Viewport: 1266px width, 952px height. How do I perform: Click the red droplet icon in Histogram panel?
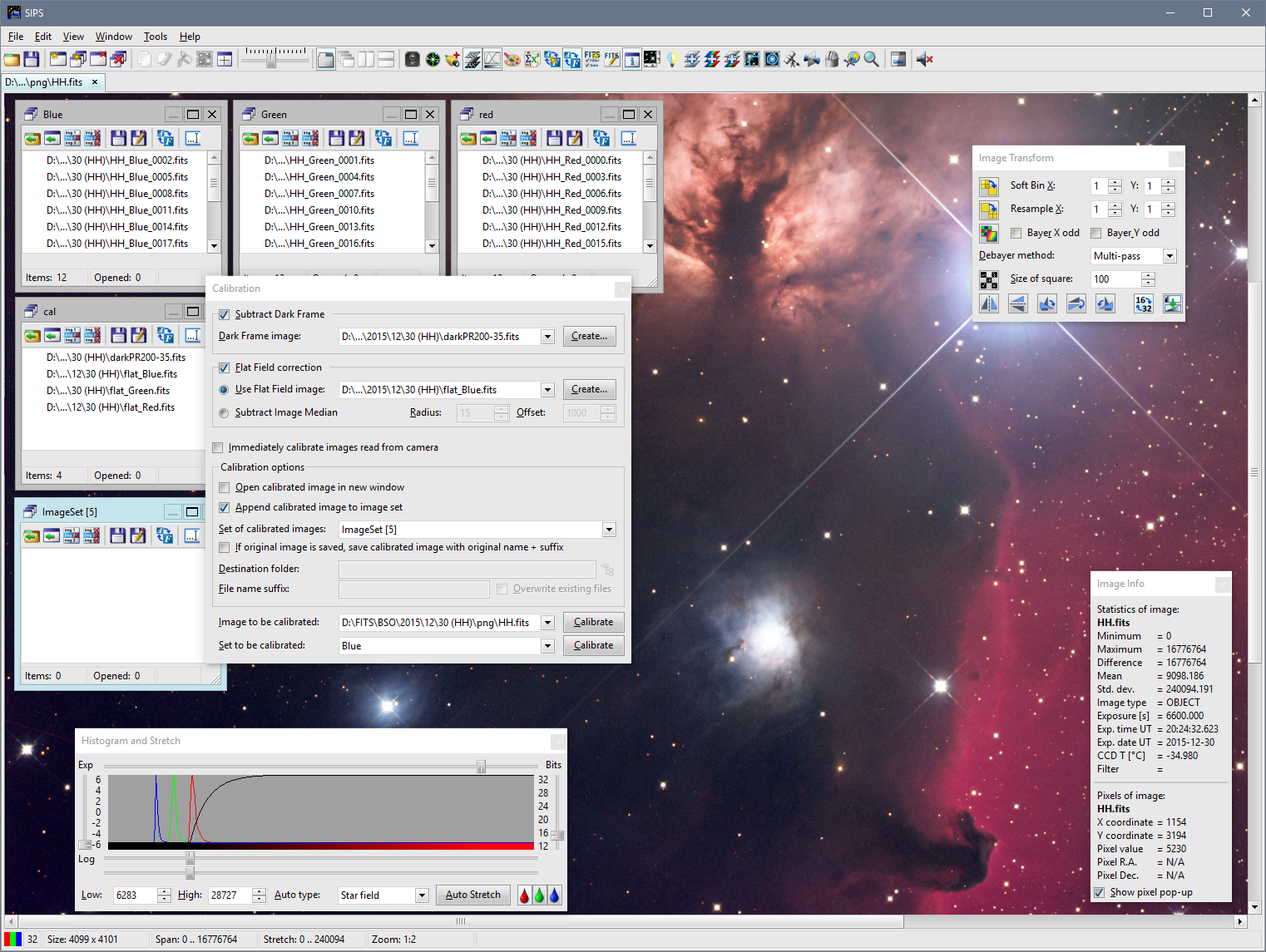pos(524,895)
